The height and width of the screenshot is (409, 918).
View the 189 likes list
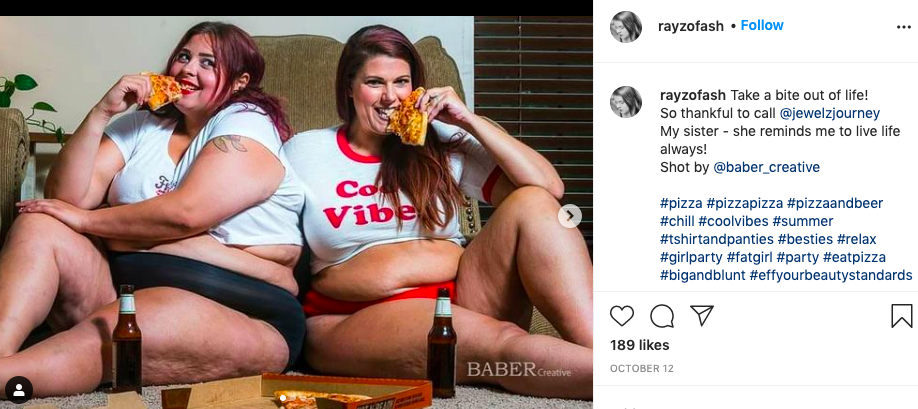pos(639,345)
